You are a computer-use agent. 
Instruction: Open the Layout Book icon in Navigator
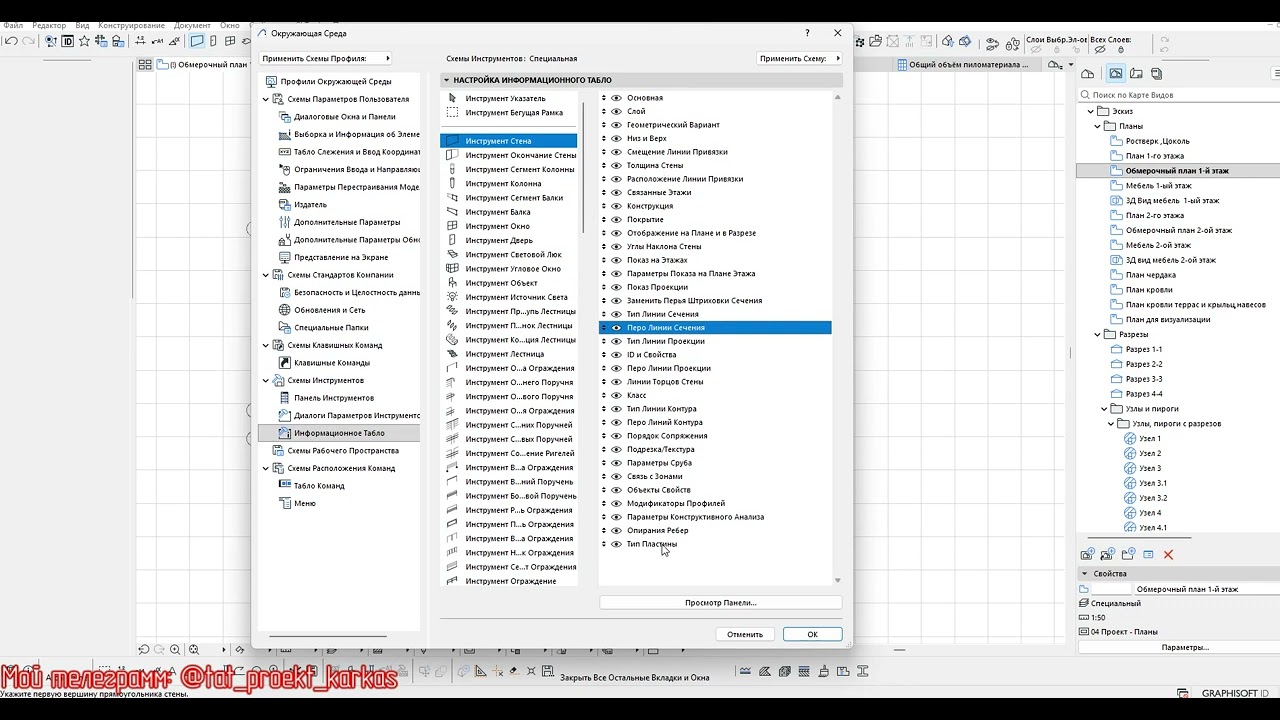[1137, 73]
